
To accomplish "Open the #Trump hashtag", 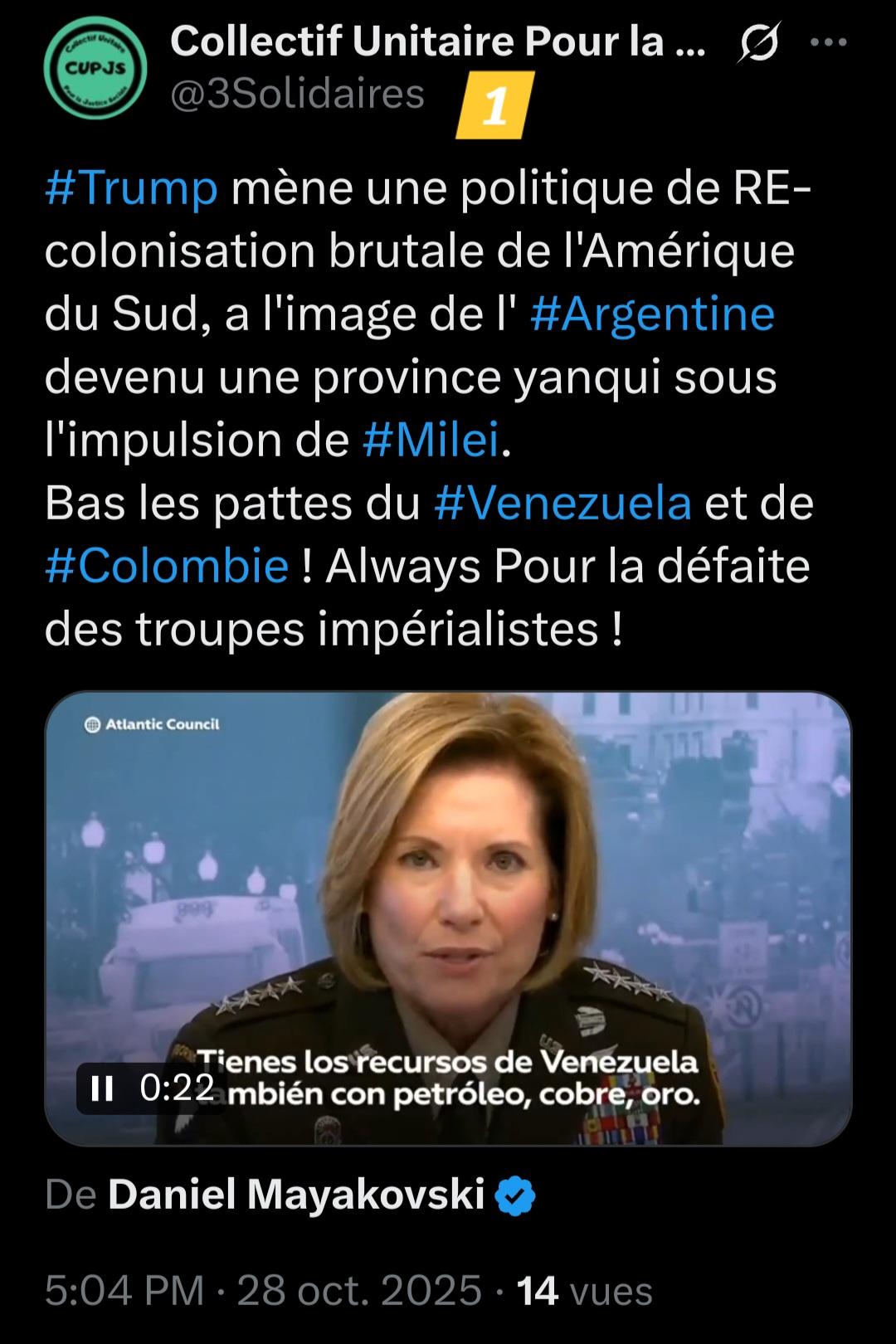I will pos(131,188).
